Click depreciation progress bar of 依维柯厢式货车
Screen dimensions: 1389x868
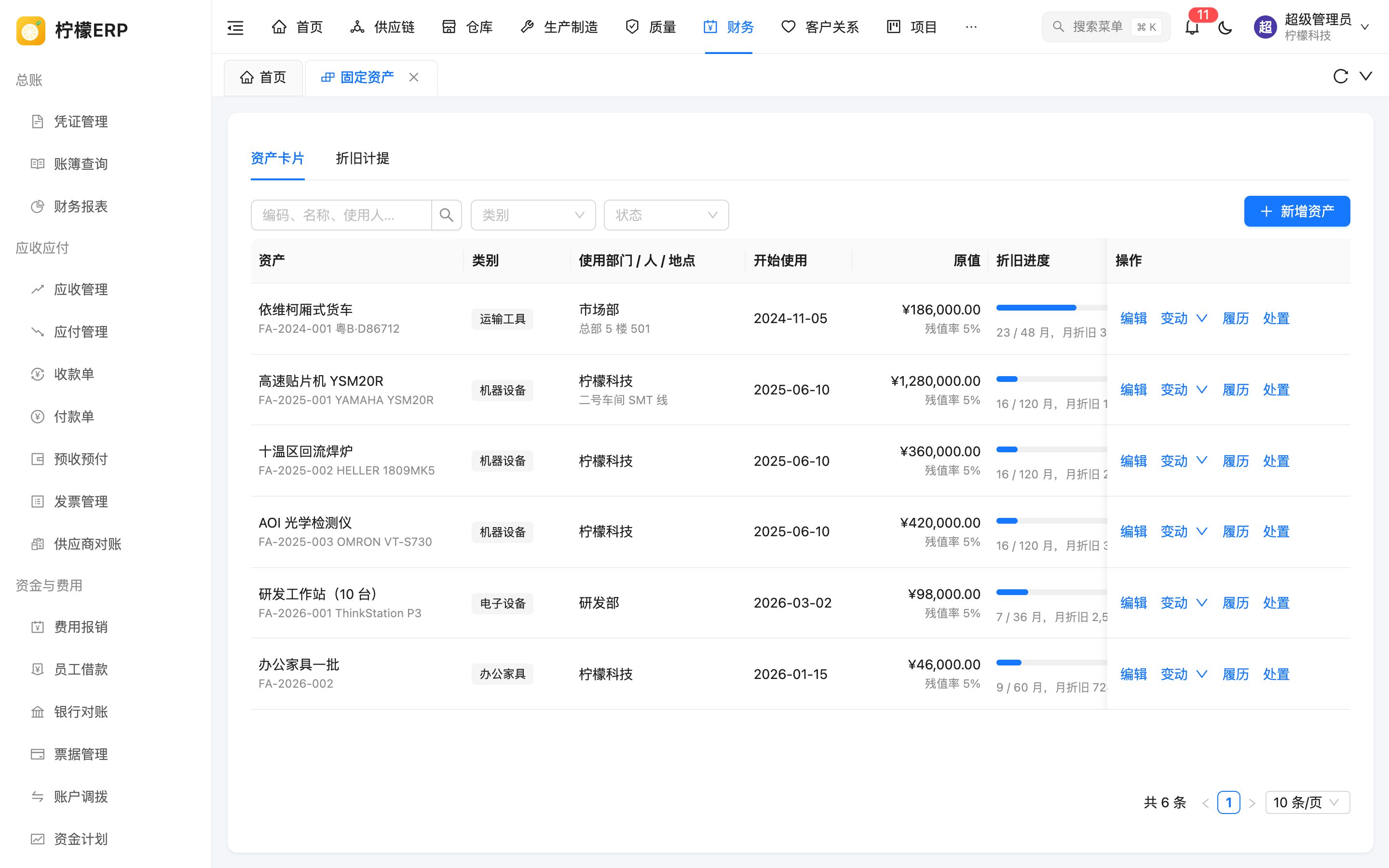[x=1051, y=308]
